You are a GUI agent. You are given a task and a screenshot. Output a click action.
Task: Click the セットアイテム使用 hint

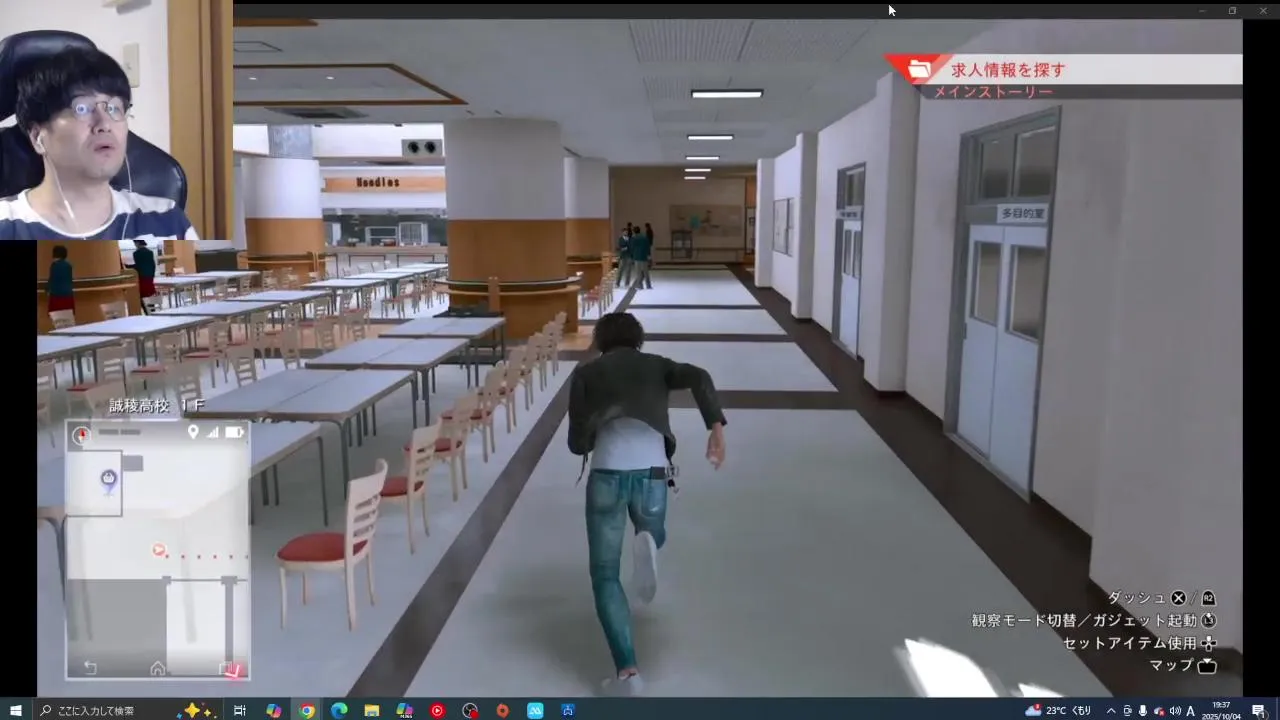1130,643
